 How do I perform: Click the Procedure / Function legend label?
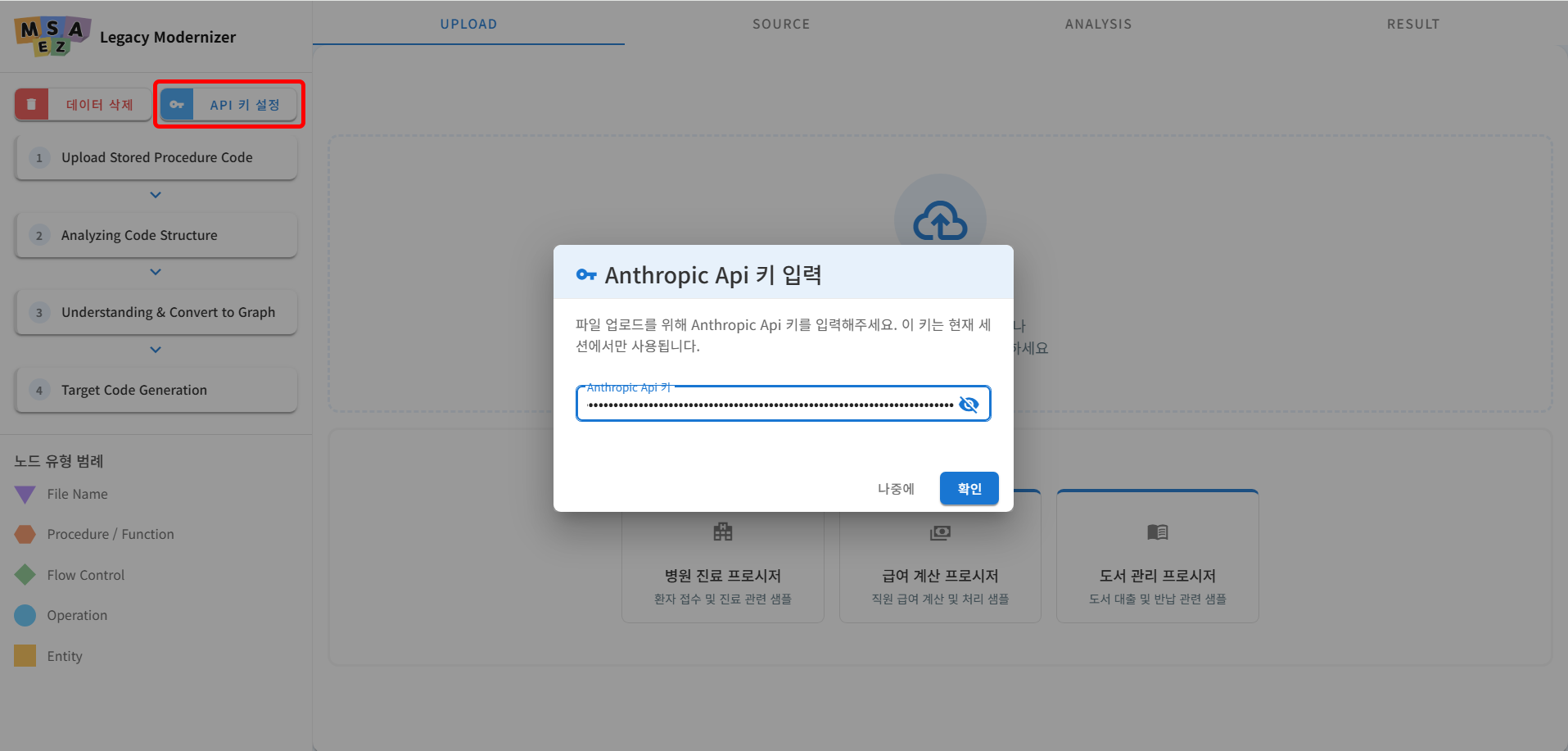[x=111, y=535]
